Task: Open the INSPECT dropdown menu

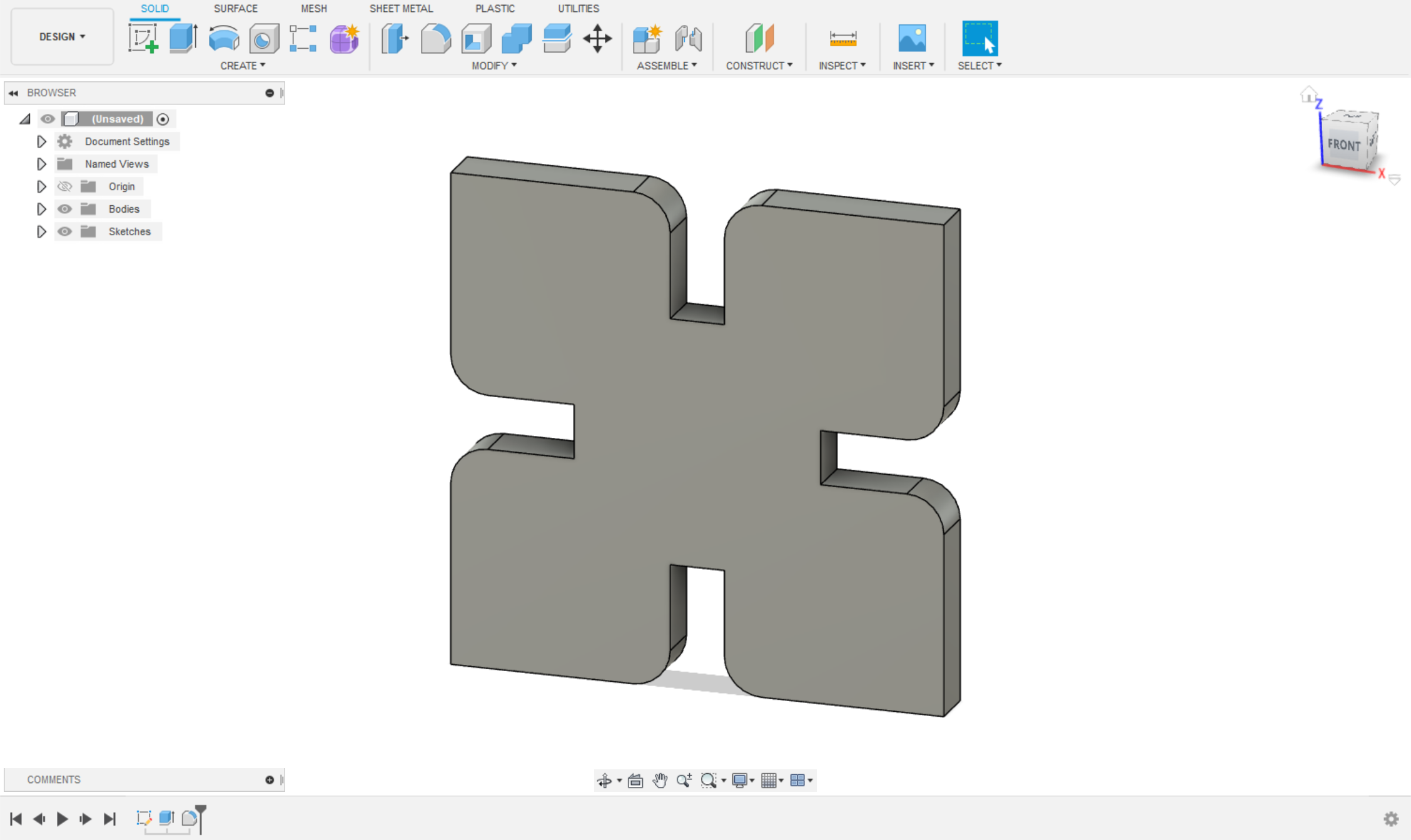Action: tap(842, 66)
